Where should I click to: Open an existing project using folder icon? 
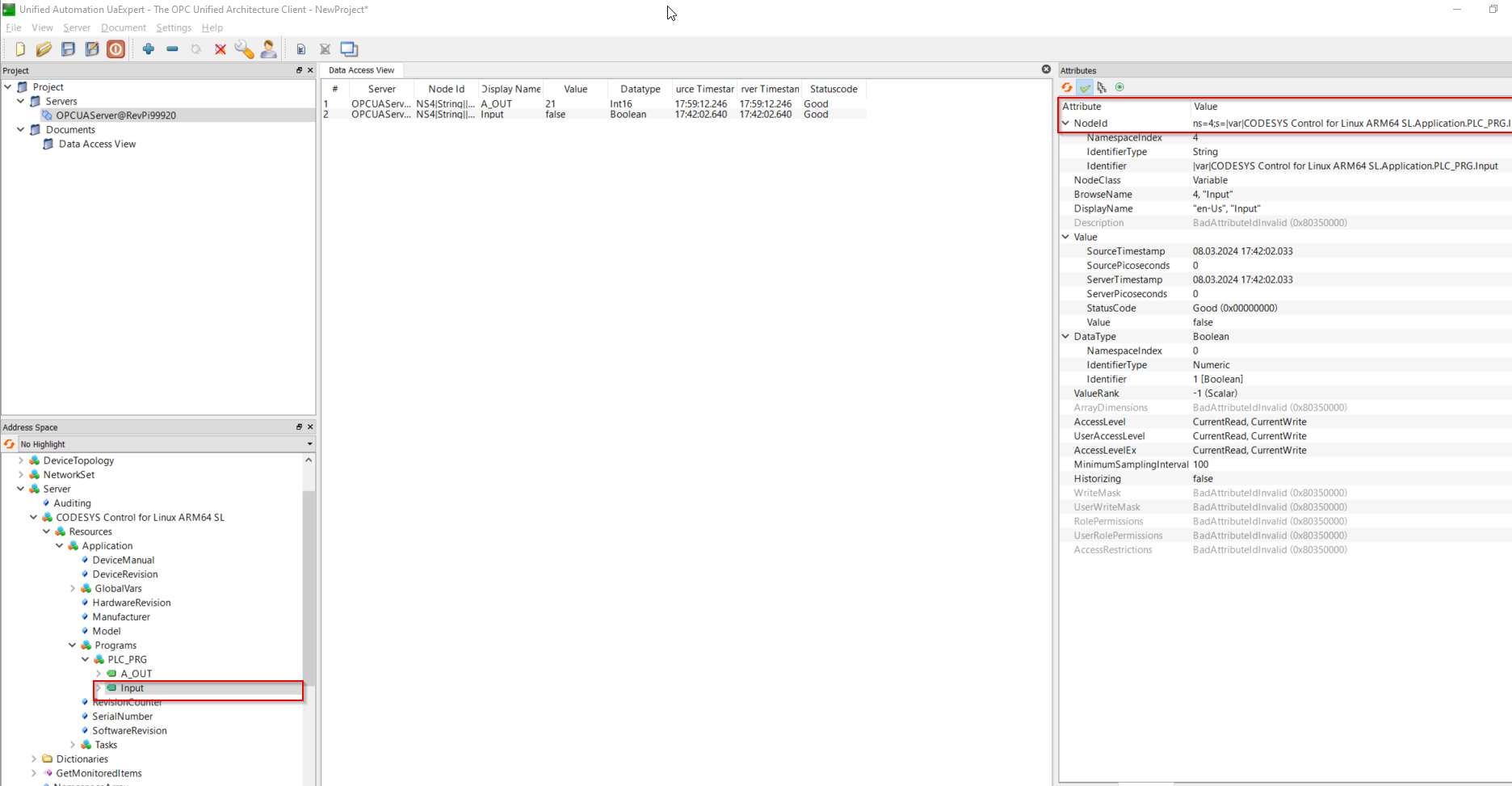click(44, 48)
